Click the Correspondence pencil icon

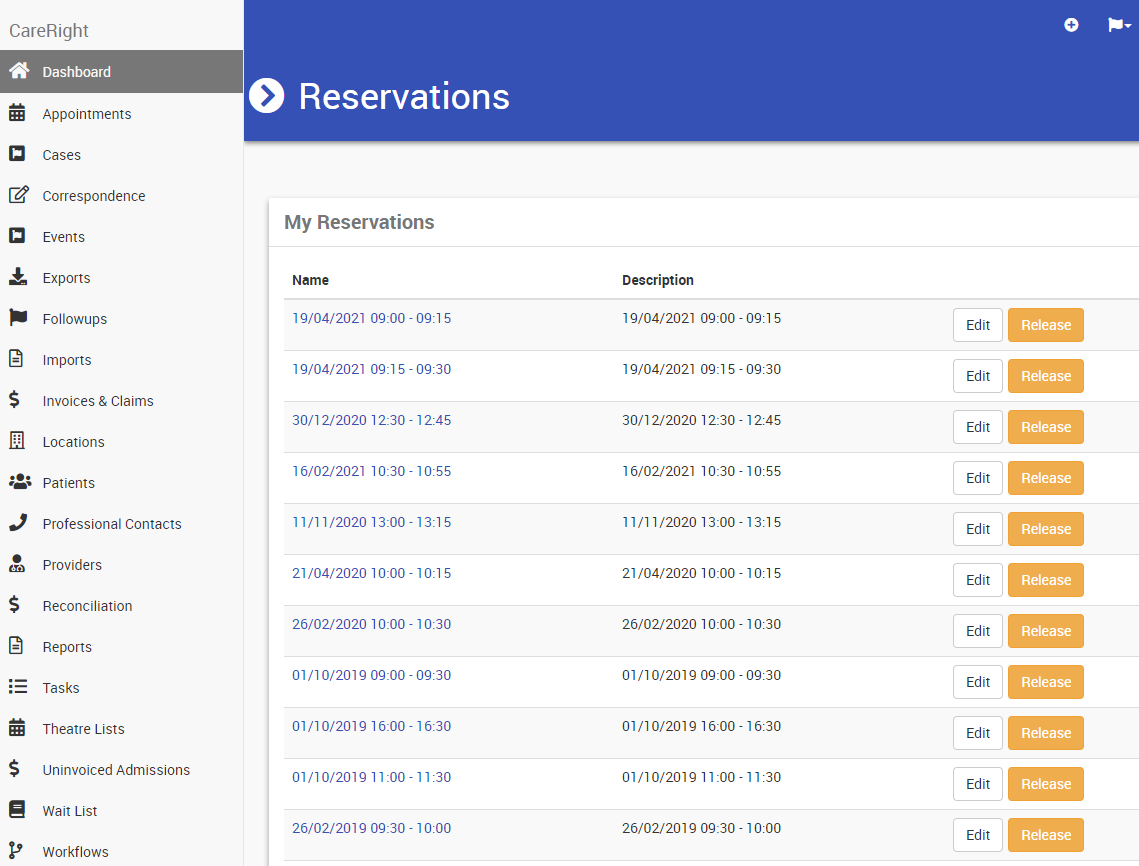point(18,195)
